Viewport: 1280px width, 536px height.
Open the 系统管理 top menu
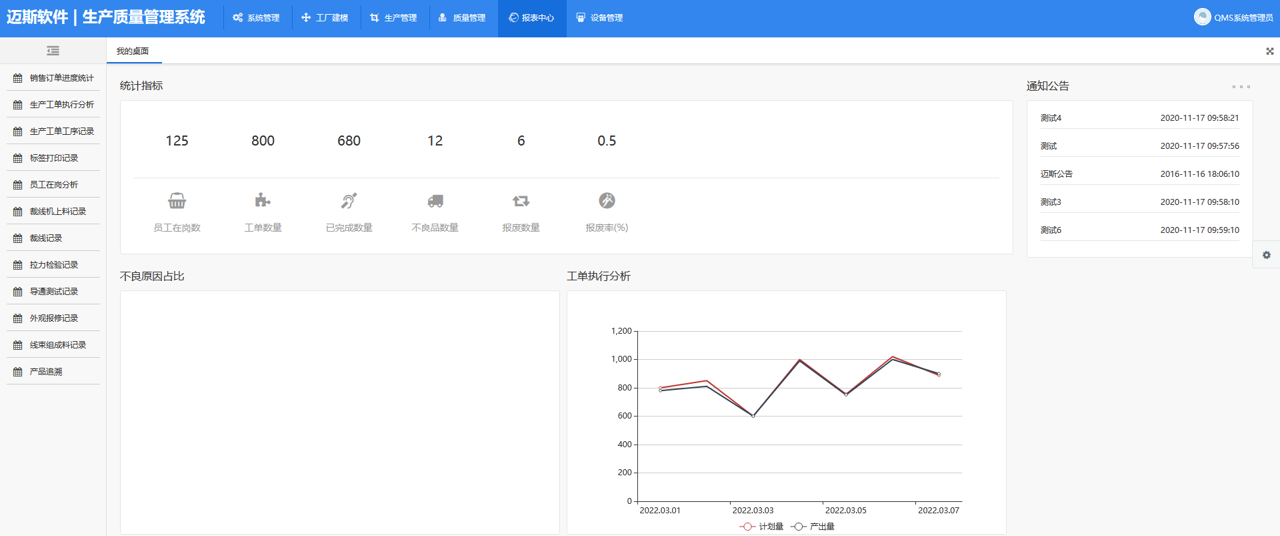[x=256, y=18]
